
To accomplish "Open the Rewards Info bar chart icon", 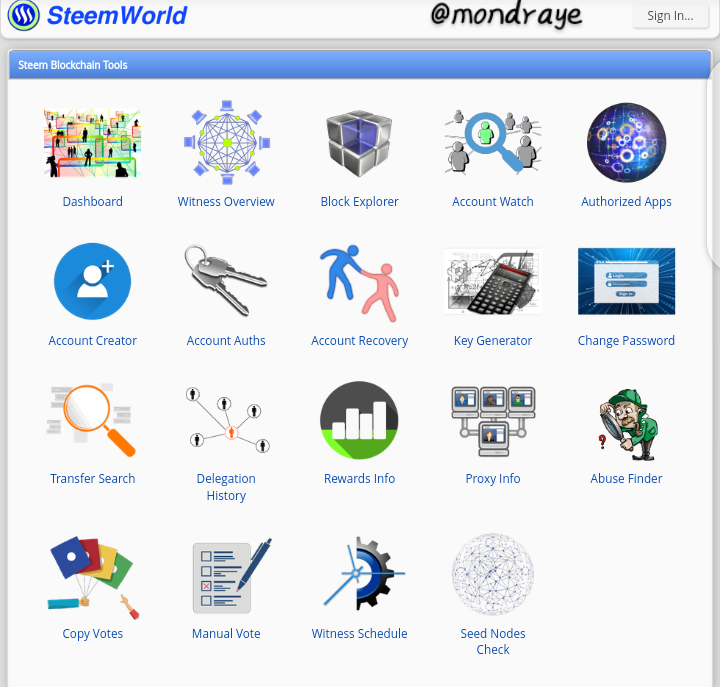I will 360,420.
